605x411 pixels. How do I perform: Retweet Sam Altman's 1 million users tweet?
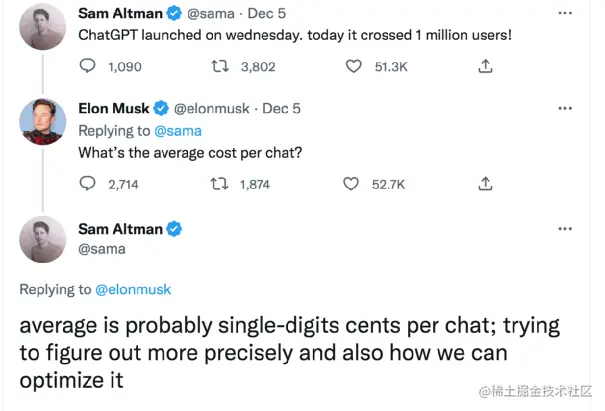(220, 66)
